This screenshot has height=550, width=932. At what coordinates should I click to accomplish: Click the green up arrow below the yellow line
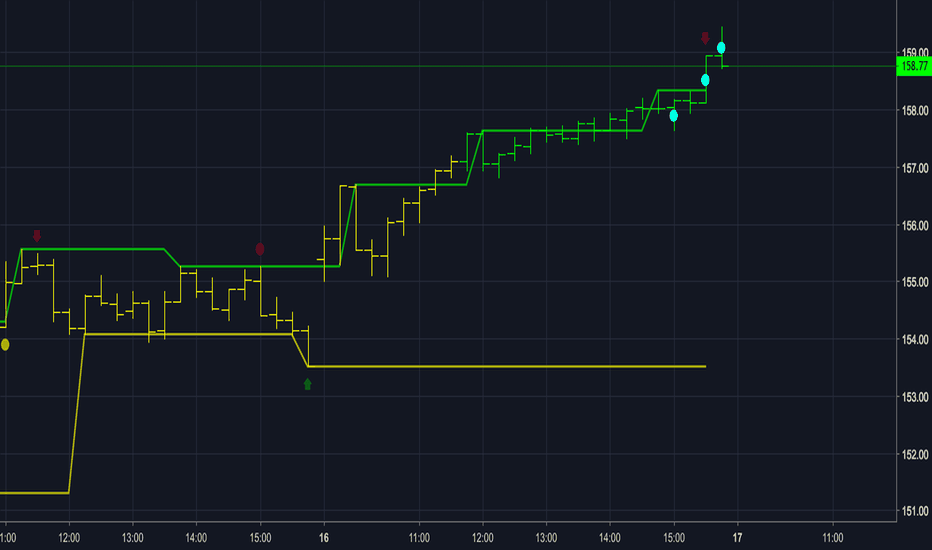(307, 384)
